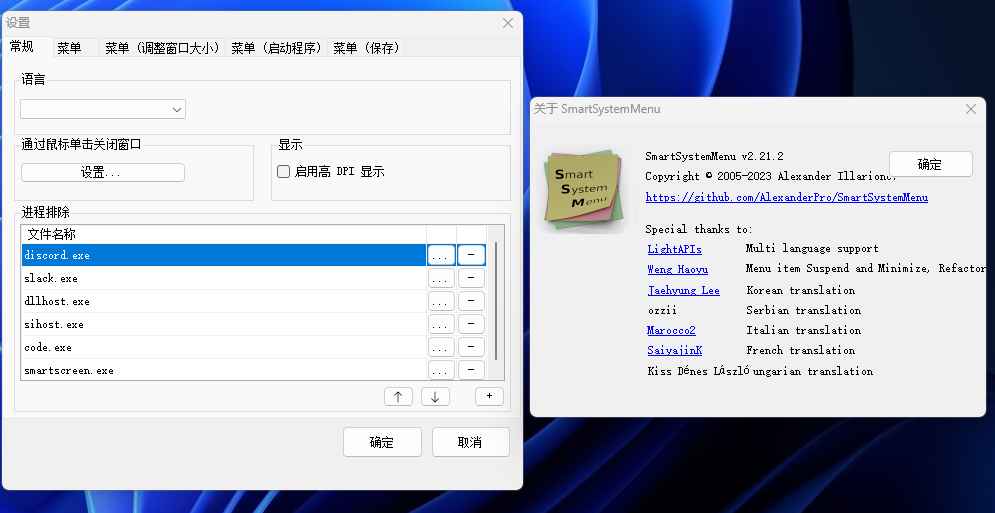The height and width of the screenshot is (513, 995).
Task: Open the LightAPIs contributor link
Action: 674,249
